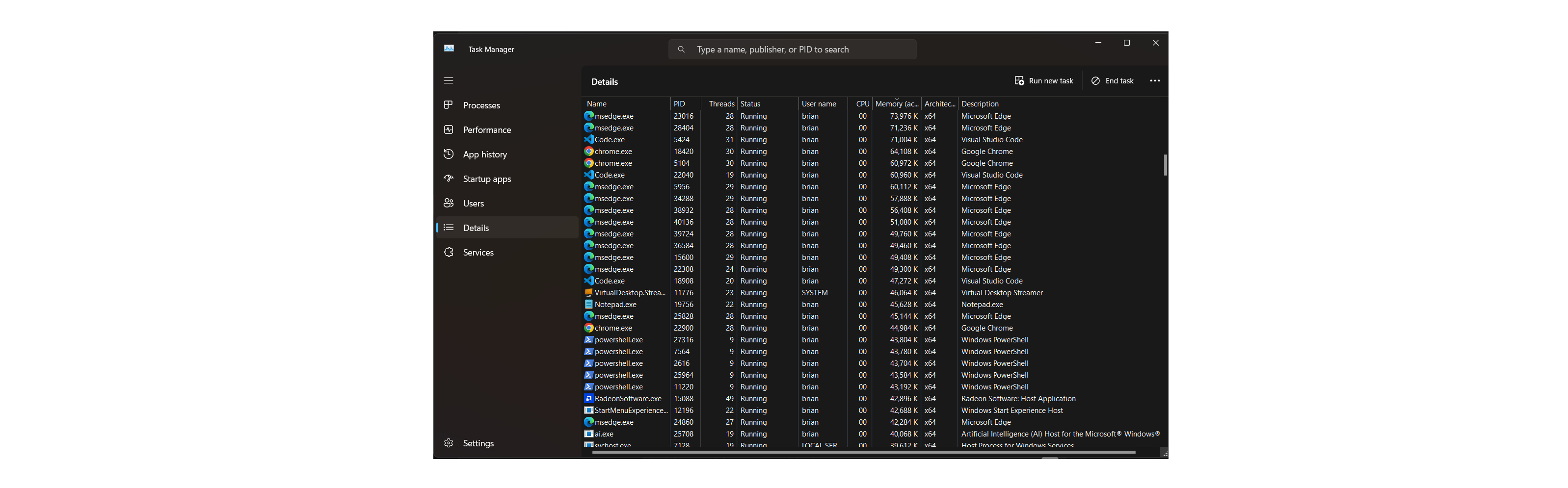
Task: Select the Details tab
Action: (507, 228)
